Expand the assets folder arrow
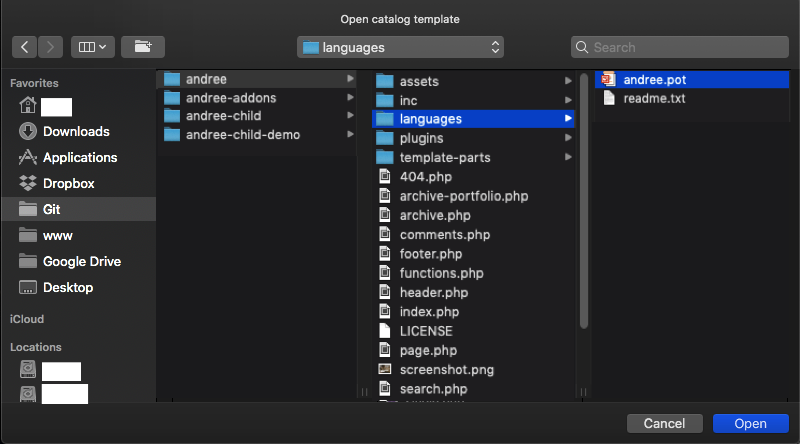Screen dimensions: 800x444 [x=568, y=81]
